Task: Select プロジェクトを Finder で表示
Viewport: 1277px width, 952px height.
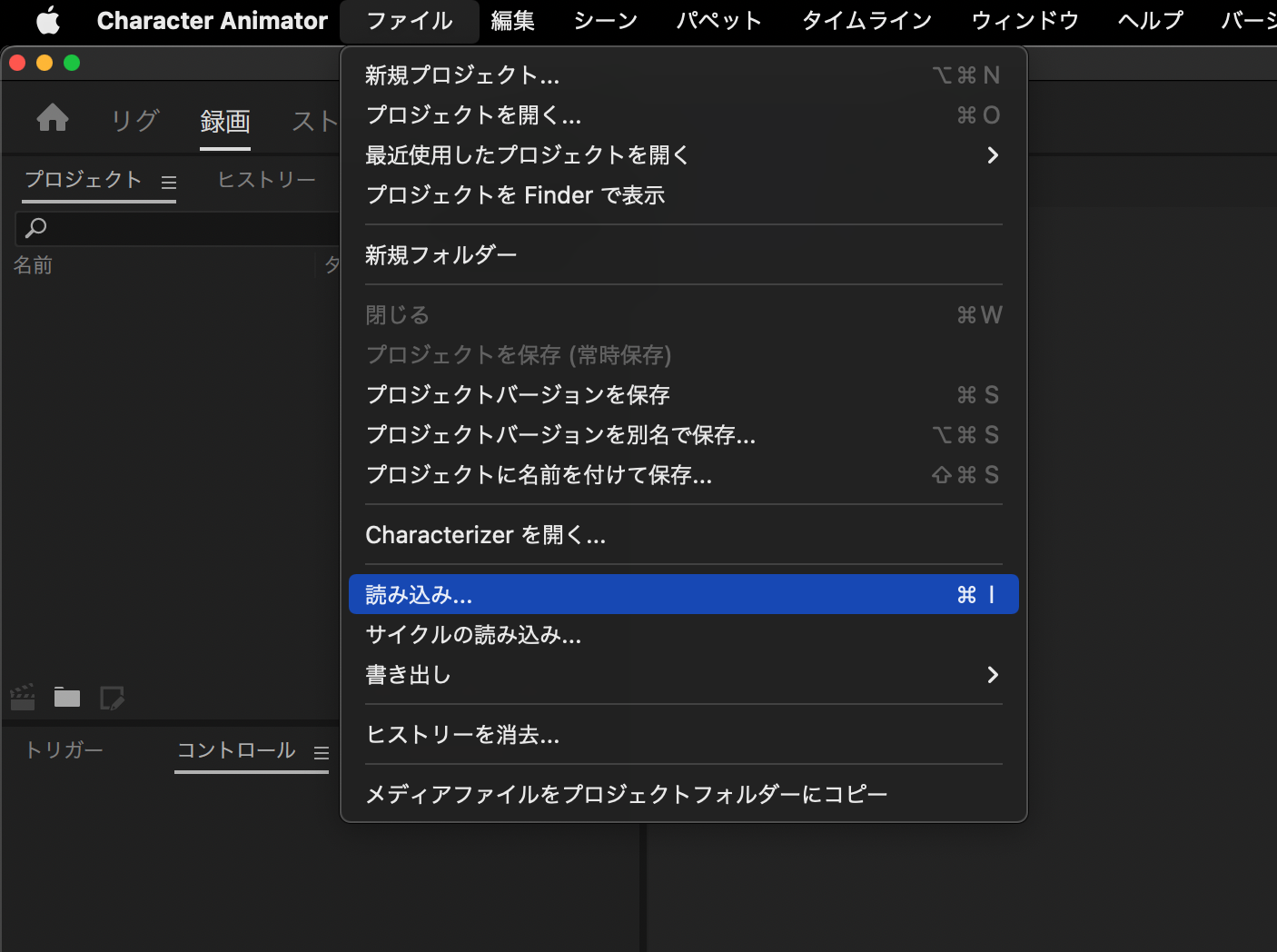Action: pos(683,195)
